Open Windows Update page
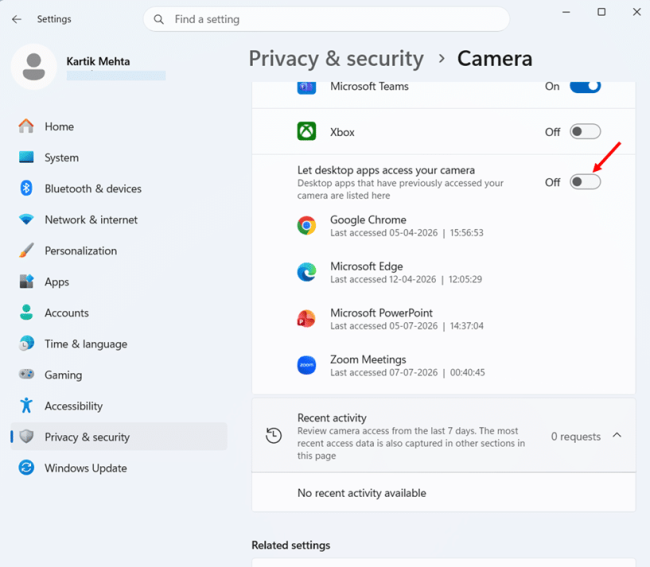This screenshot has width=650, height=567. tap(119, 468)
